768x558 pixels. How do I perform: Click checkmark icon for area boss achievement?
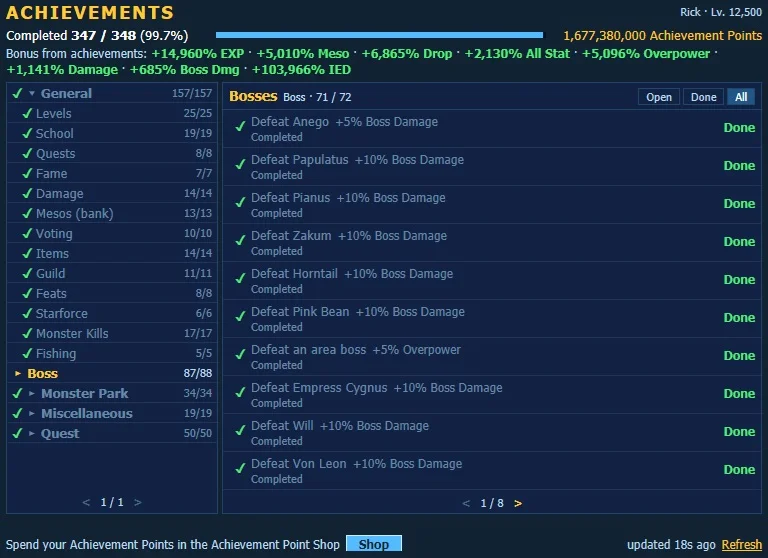pyautogui.click(x=240, y=354)
